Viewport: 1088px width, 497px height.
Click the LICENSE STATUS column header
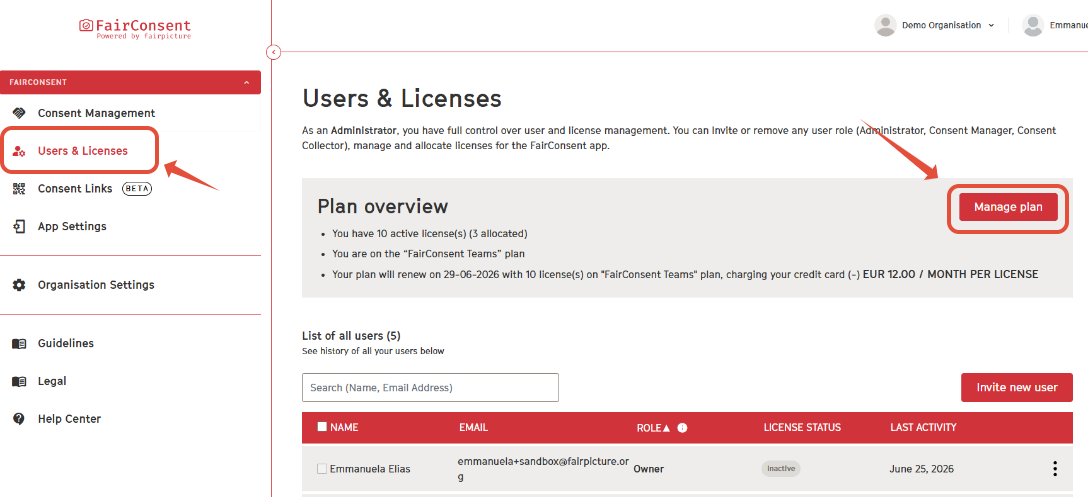802,428
